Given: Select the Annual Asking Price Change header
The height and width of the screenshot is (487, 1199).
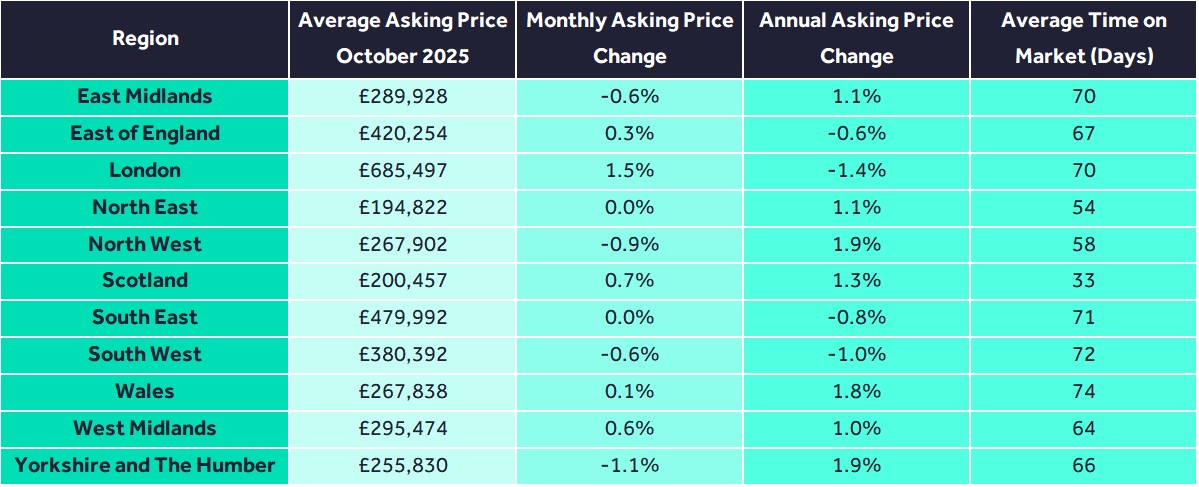Looking at the screenshot, I should click(856, 39).
